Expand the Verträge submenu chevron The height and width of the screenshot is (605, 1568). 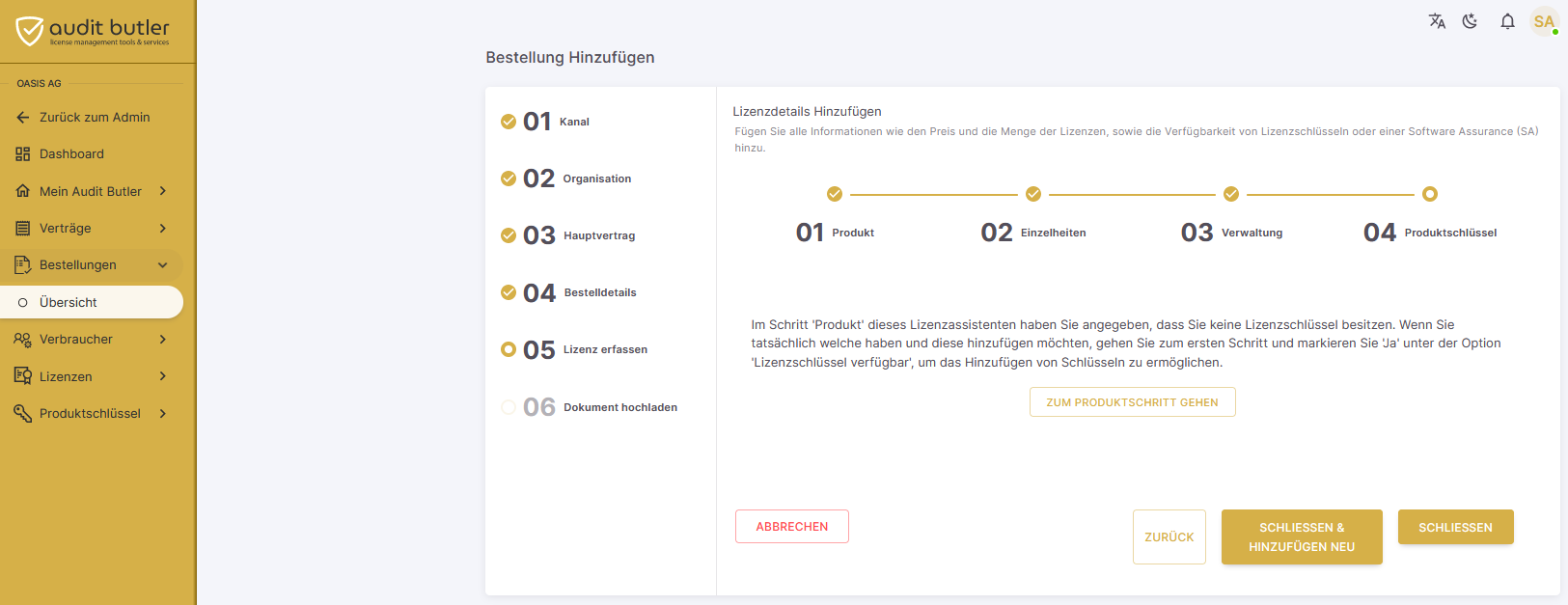pyautogui.click(x=163, y=229)
